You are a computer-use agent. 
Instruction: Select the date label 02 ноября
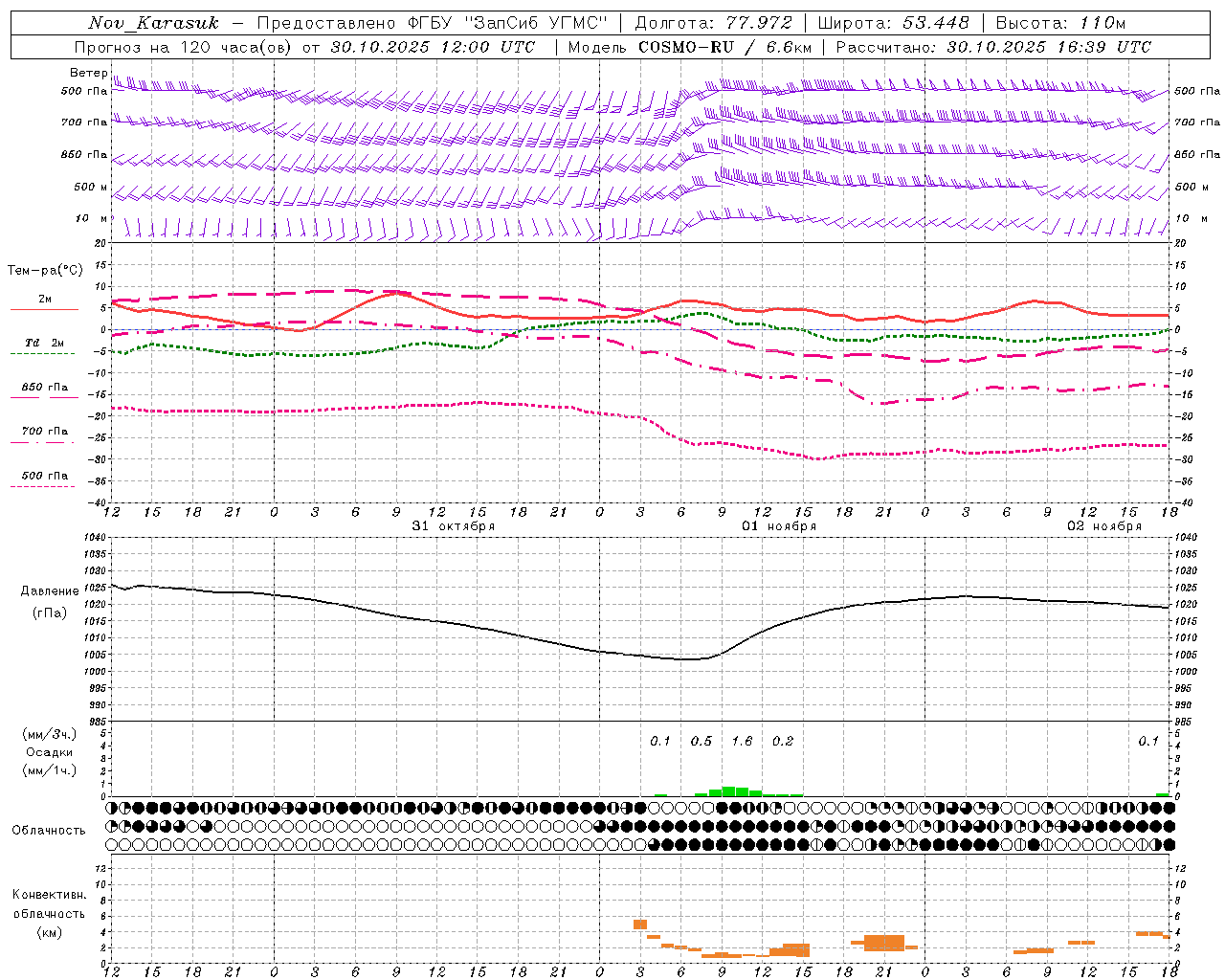1104,525
